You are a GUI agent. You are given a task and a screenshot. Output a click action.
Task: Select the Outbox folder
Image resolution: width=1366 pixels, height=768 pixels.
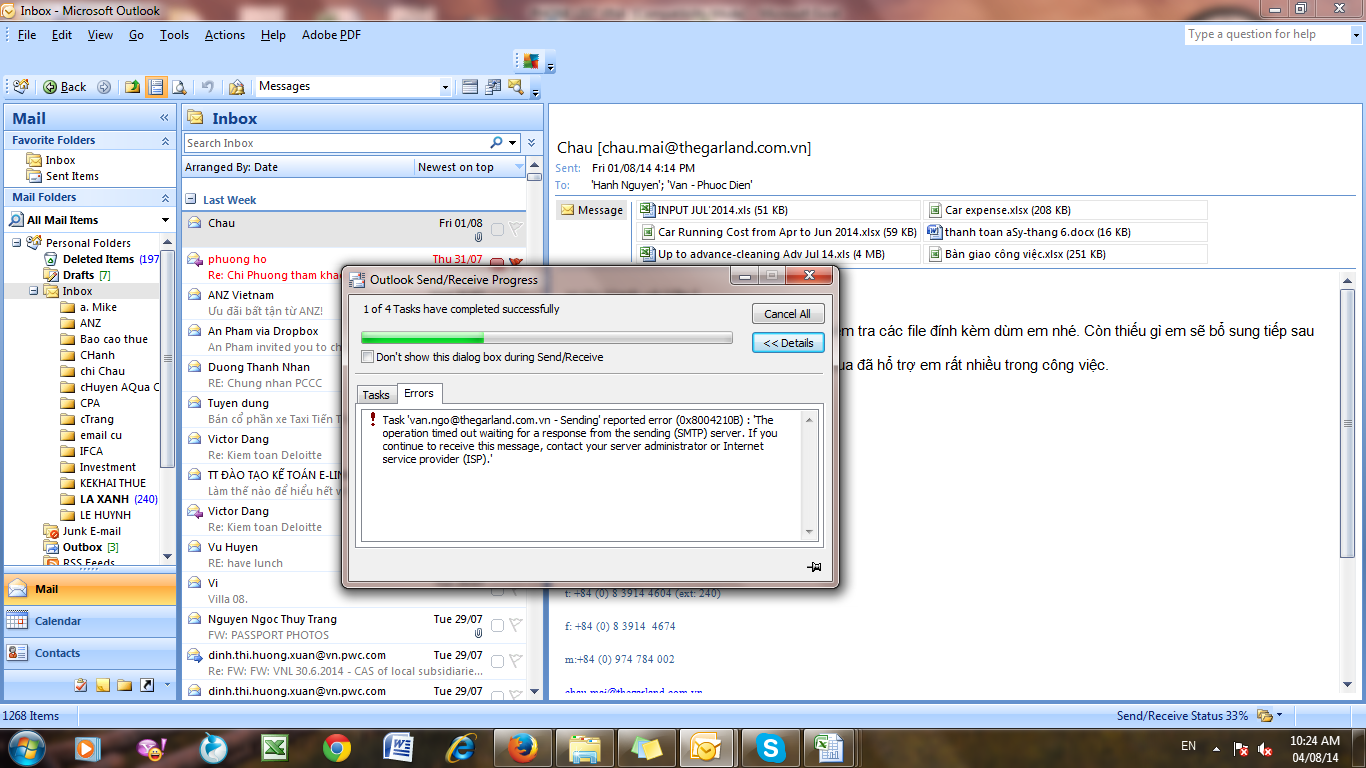tap(82, 547)
